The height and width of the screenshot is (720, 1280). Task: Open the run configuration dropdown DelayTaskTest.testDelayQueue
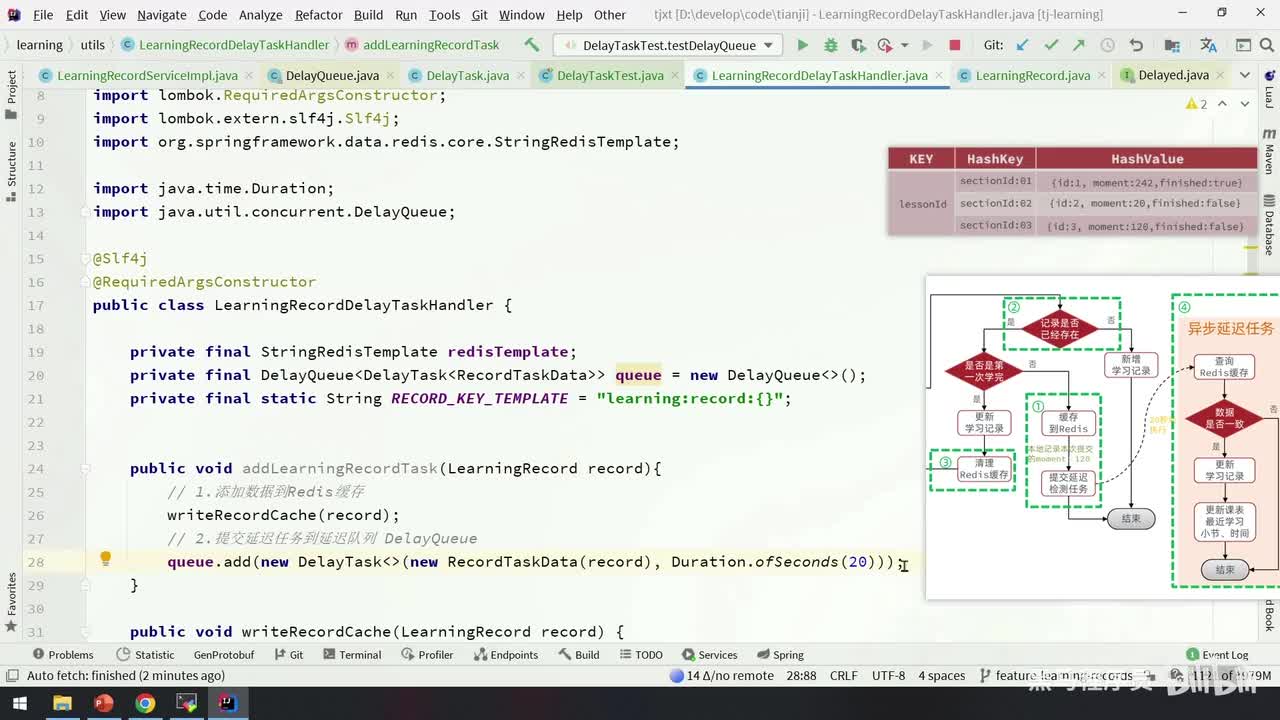[668, 45]
